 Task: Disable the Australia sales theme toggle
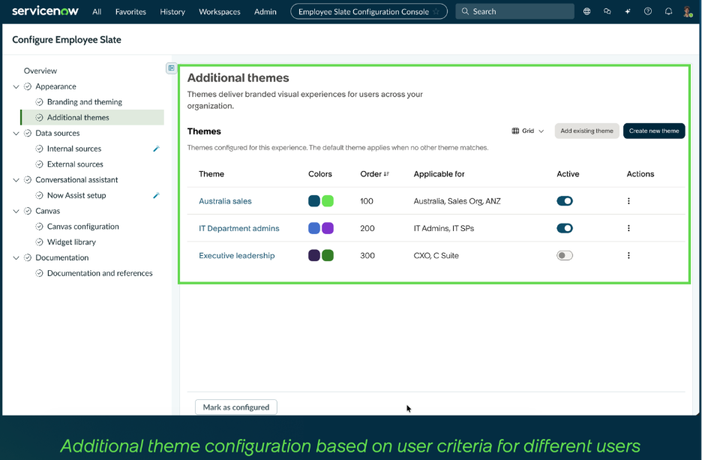tap(565, 201)
